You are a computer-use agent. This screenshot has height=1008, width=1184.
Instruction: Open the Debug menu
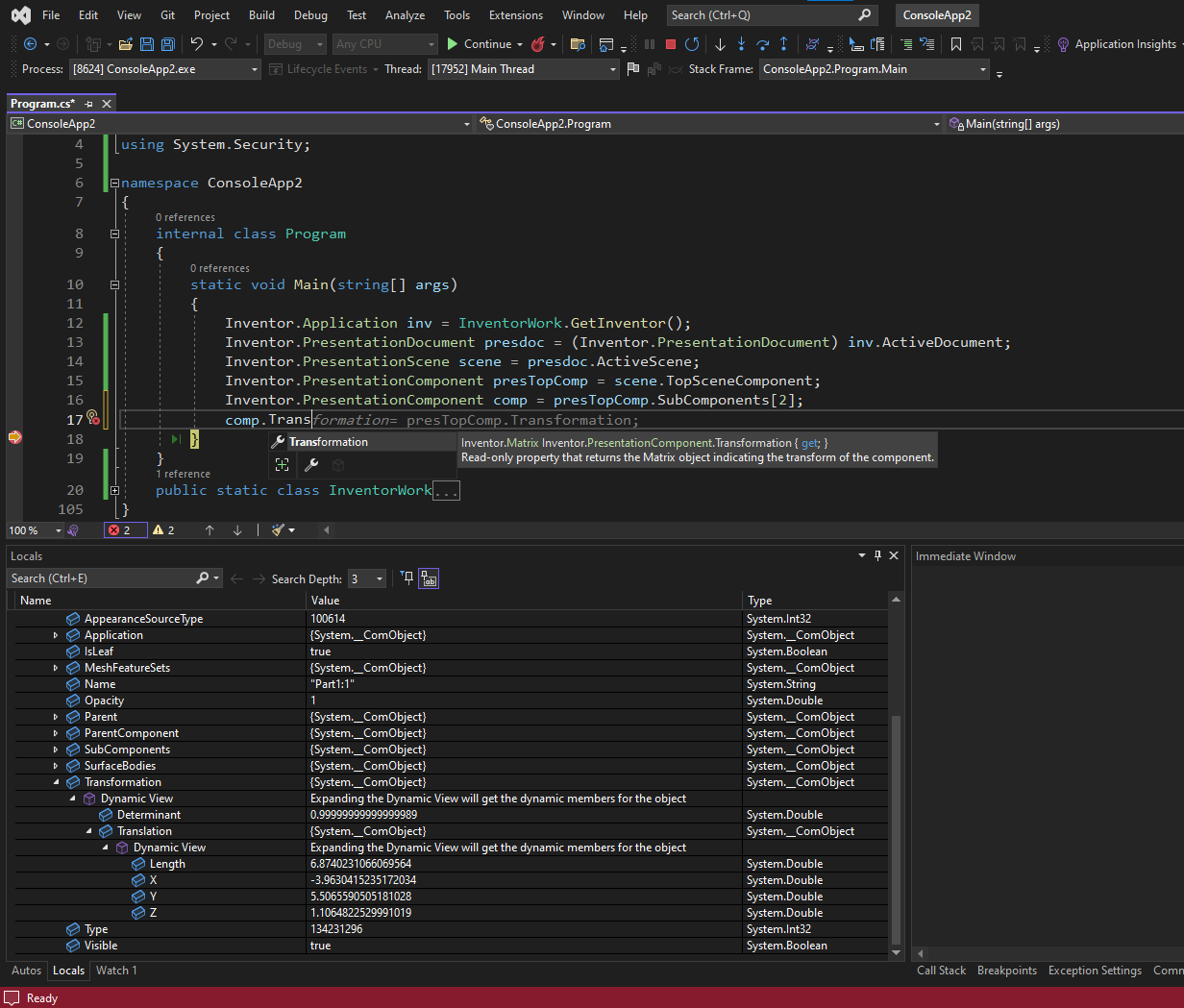(309, 15)
